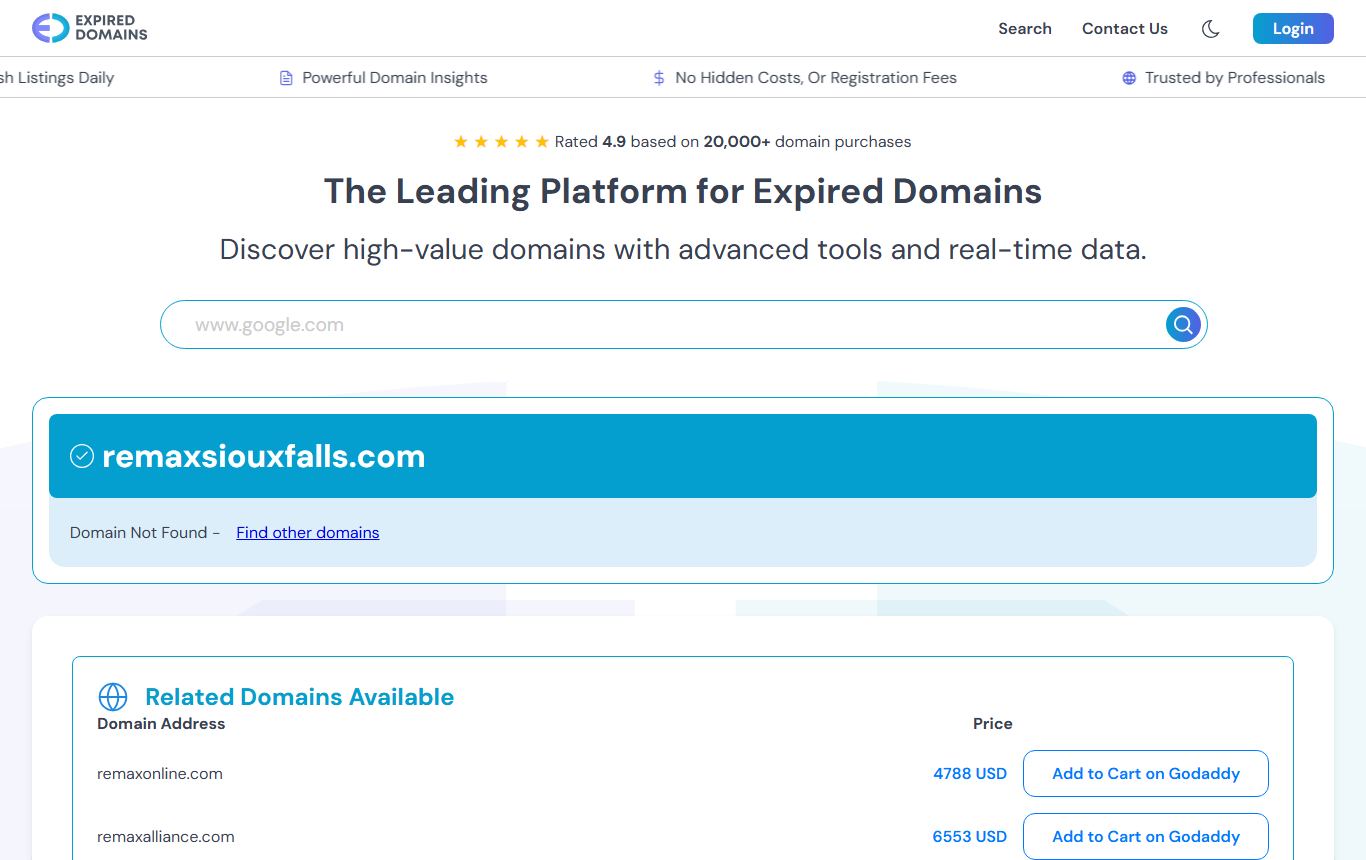Click the Expired Domains logo
Image resolution: width=1366 pixels, height=860 pixels.
click(89, 28)
